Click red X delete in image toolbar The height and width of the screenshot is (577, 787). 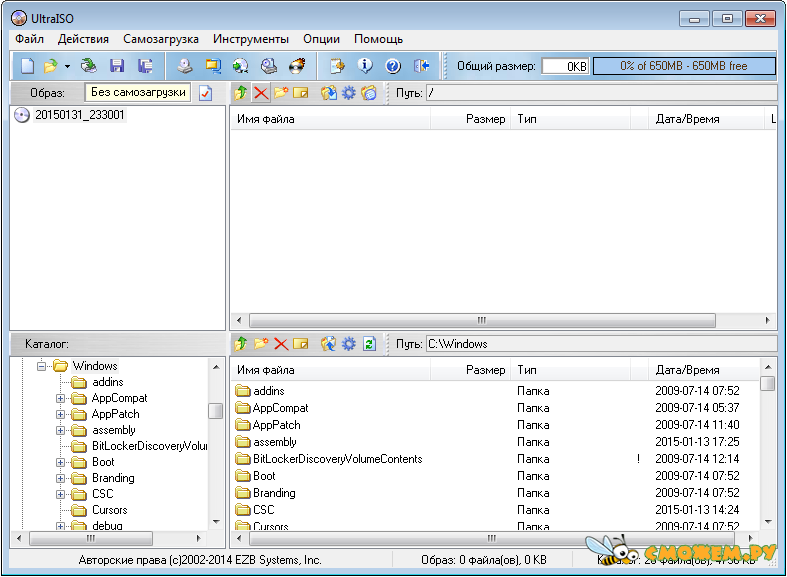point(261,93)
